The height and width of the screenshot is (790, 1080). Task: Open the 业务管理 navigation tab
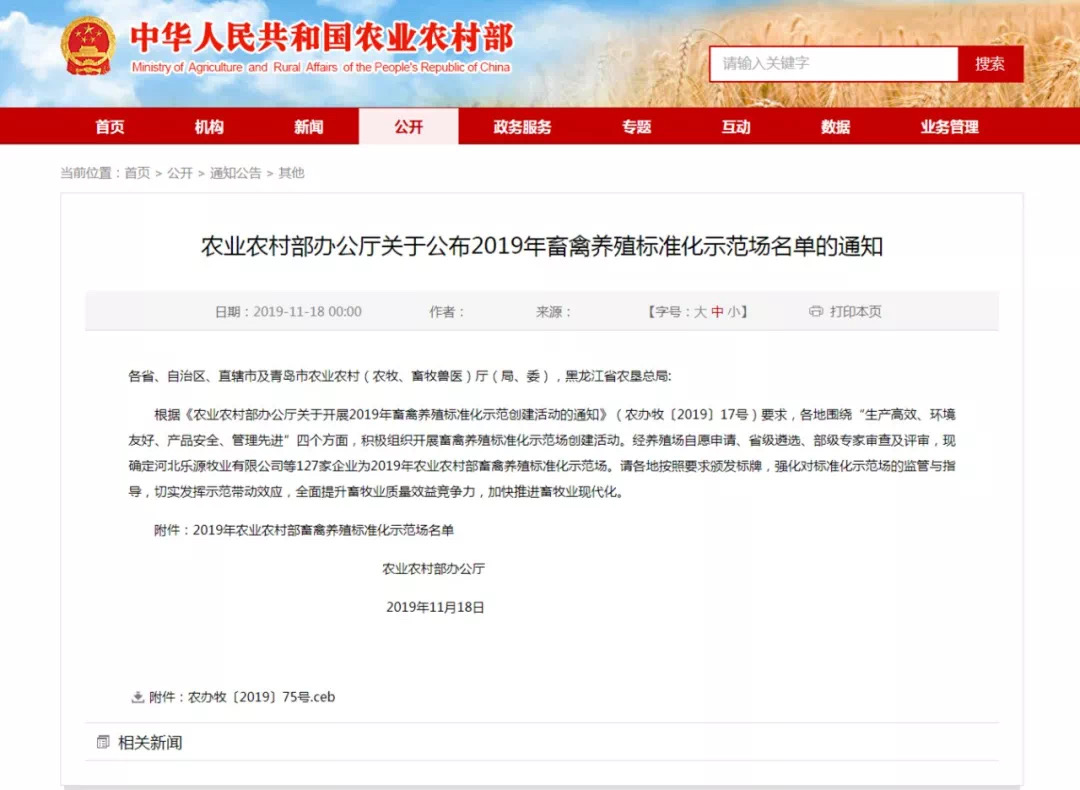[x=949, y=127]
